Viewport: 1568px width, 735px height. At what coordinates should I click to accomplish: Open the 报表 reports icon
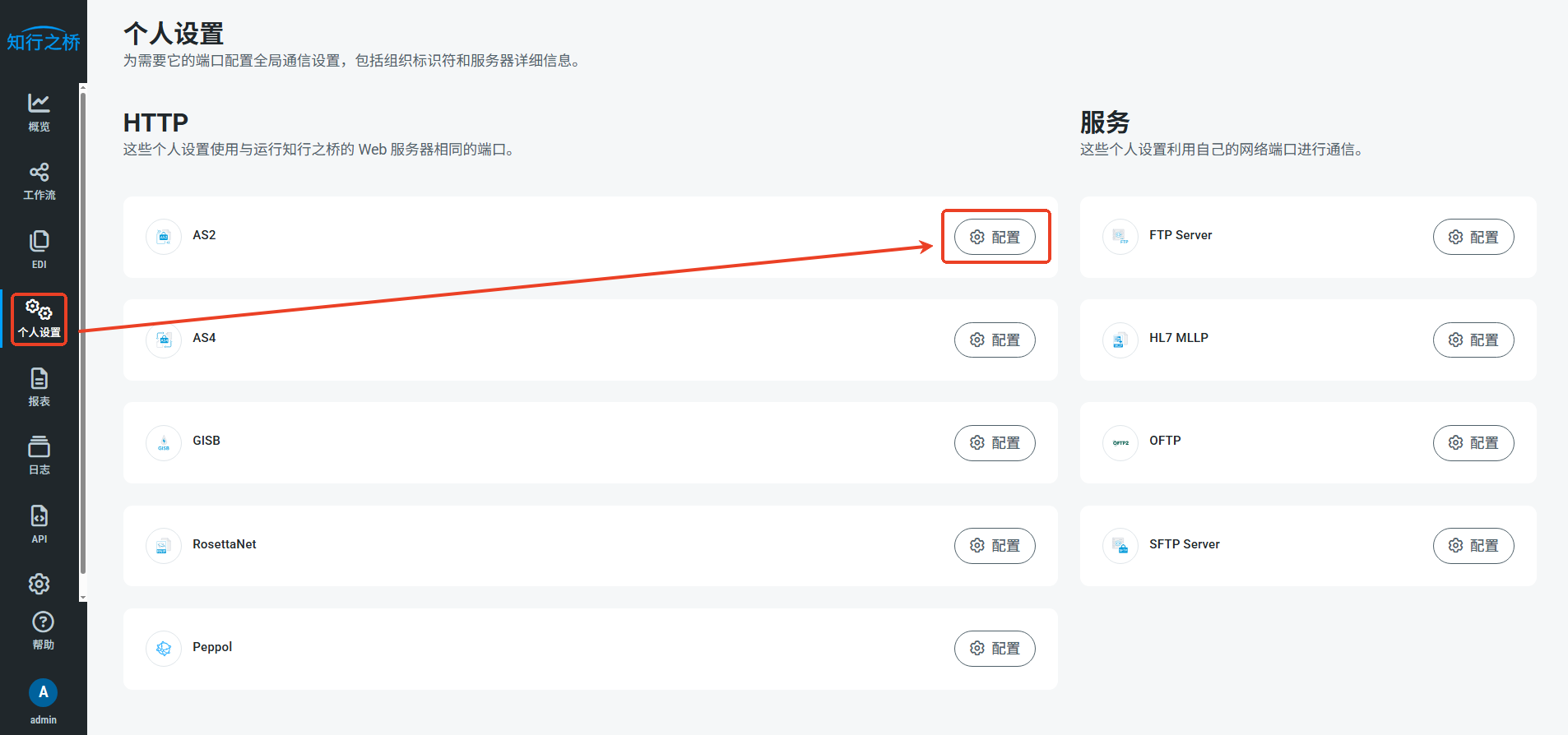click(x=39, y=379)
